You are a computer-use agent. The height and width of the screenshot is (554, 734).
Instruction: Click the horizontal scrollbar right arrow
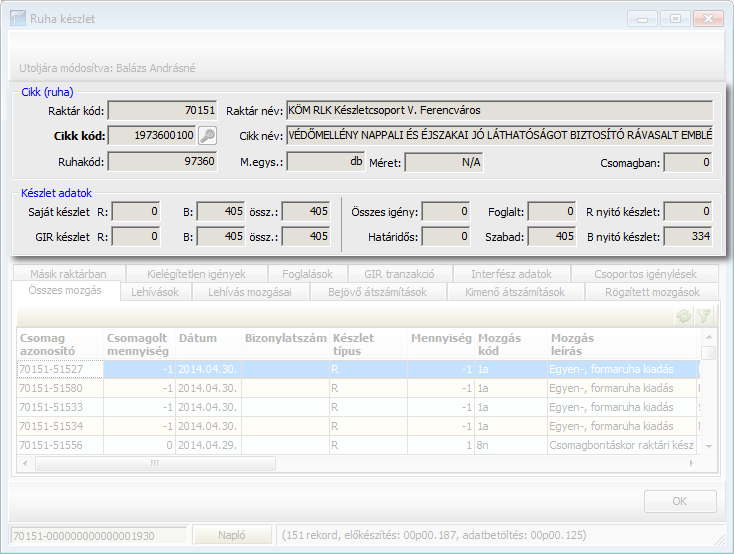tap(691, 463)
